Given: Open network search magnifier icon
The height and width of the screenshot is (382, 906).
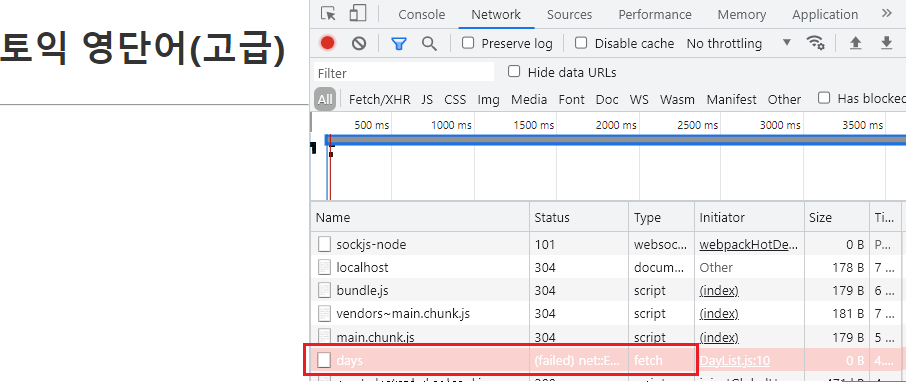Looking at the screenshot, I should tap(429, 43).
